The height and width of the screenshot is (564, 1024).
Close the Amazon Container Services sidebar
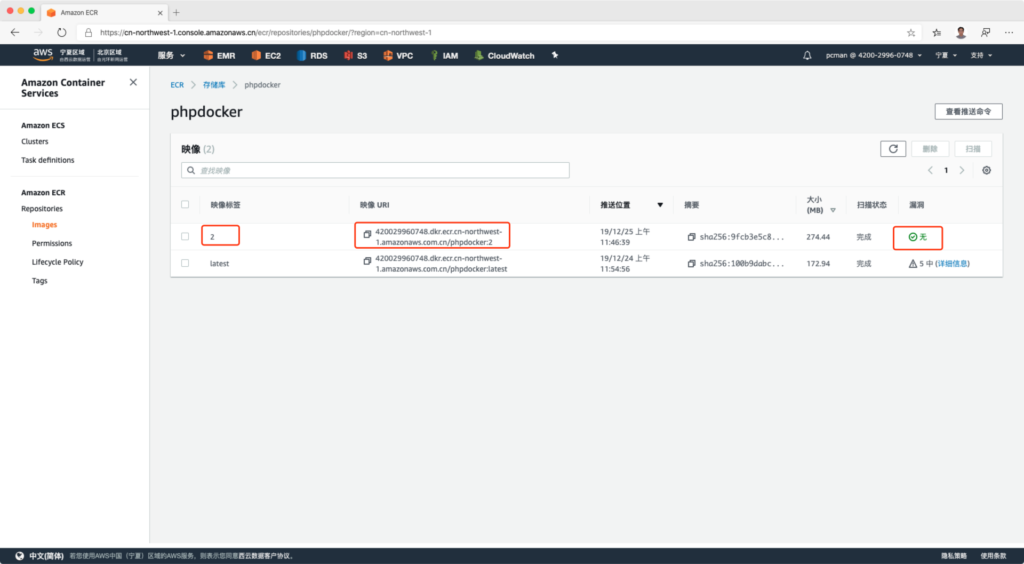click(133, 83)
